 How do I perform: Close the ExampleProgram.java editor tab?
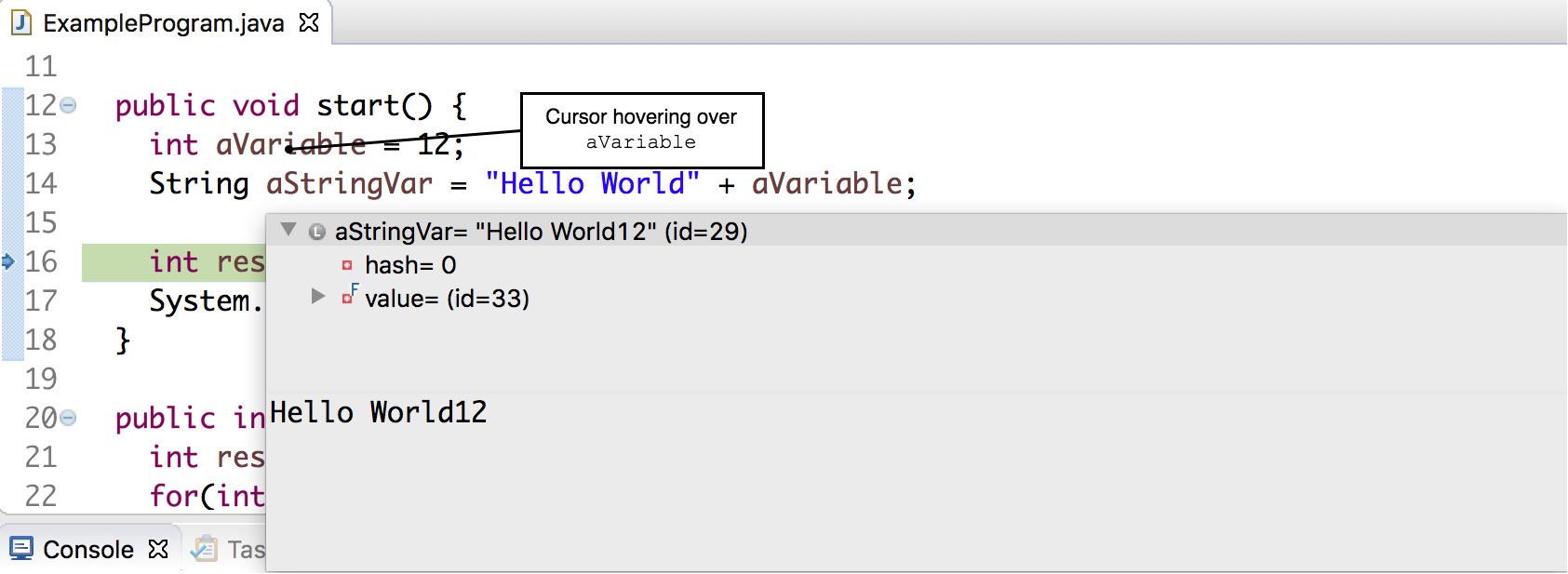tap(309, 22)
